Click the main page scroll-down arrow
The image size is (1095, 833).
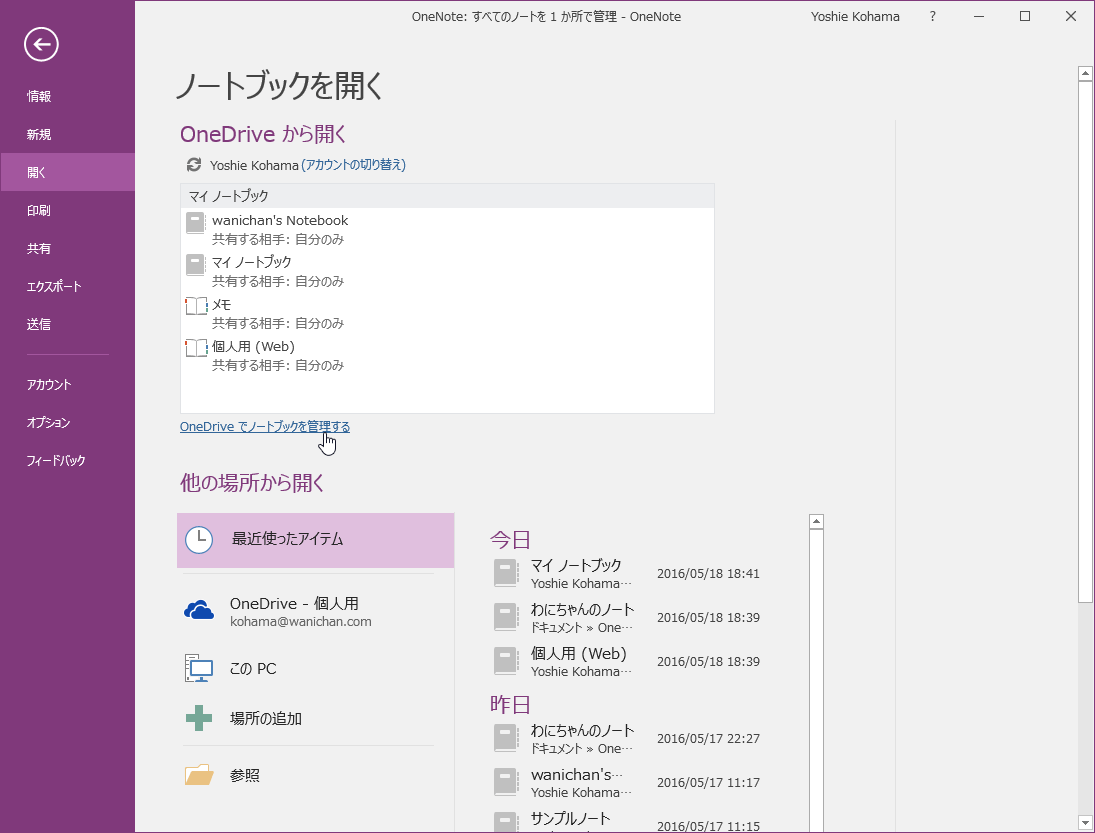[x=1085, y=822]
